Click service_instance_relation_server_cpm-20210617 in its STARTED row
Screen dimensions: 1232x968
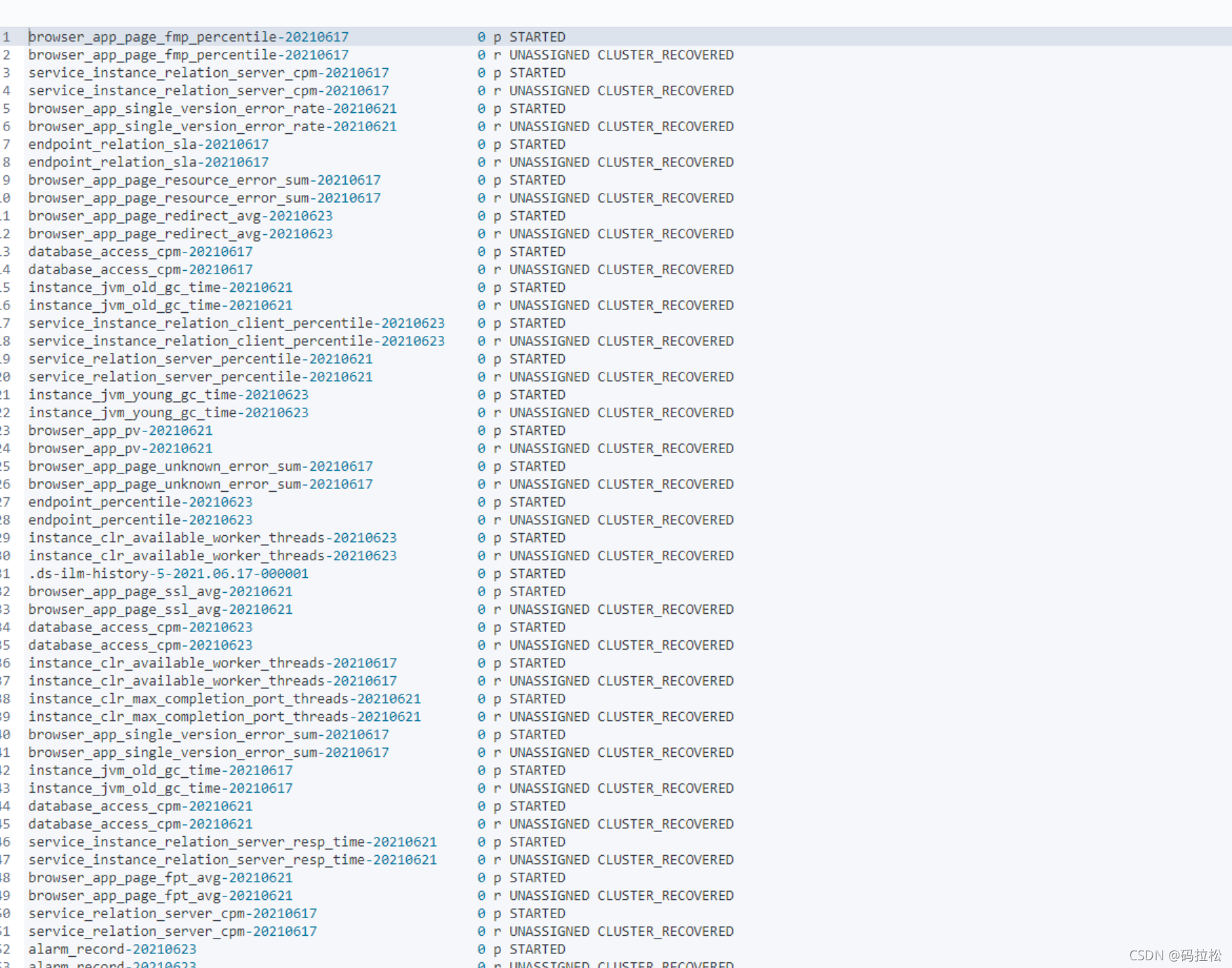(x=208, y=73)
